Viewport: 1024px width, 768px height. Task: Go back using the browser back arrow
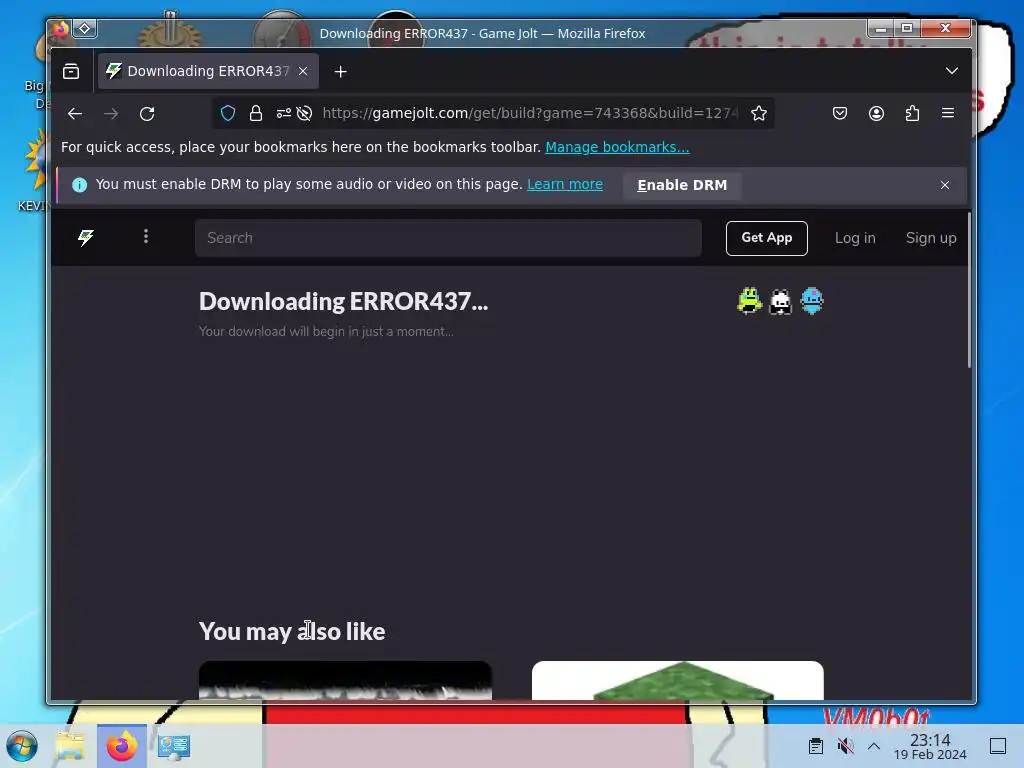click(x=75, y=114)
